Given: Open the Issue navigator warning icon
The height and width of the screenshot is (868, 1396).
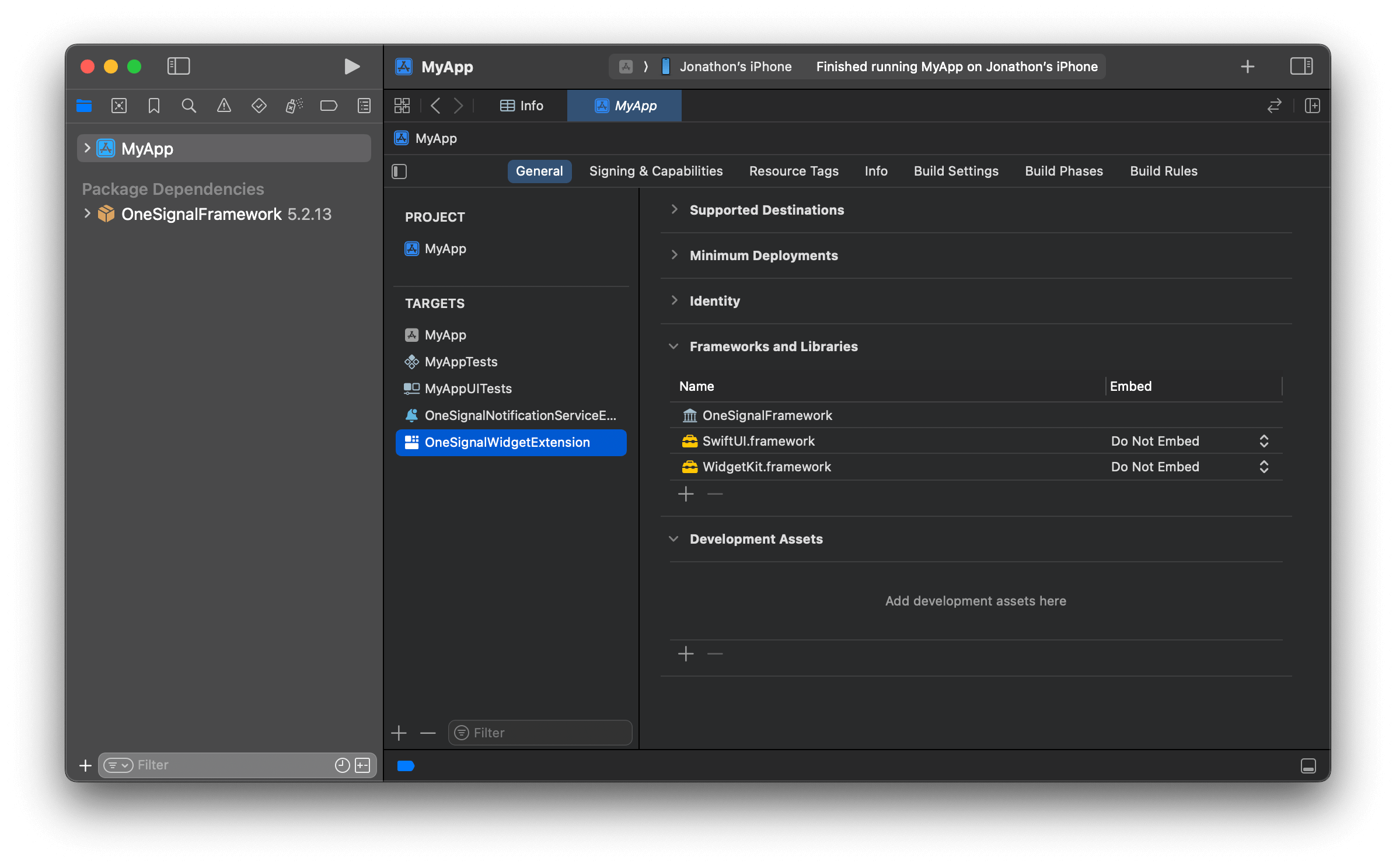Looking at the screenshot, I should pyautogui.click(x=224, y=106).
